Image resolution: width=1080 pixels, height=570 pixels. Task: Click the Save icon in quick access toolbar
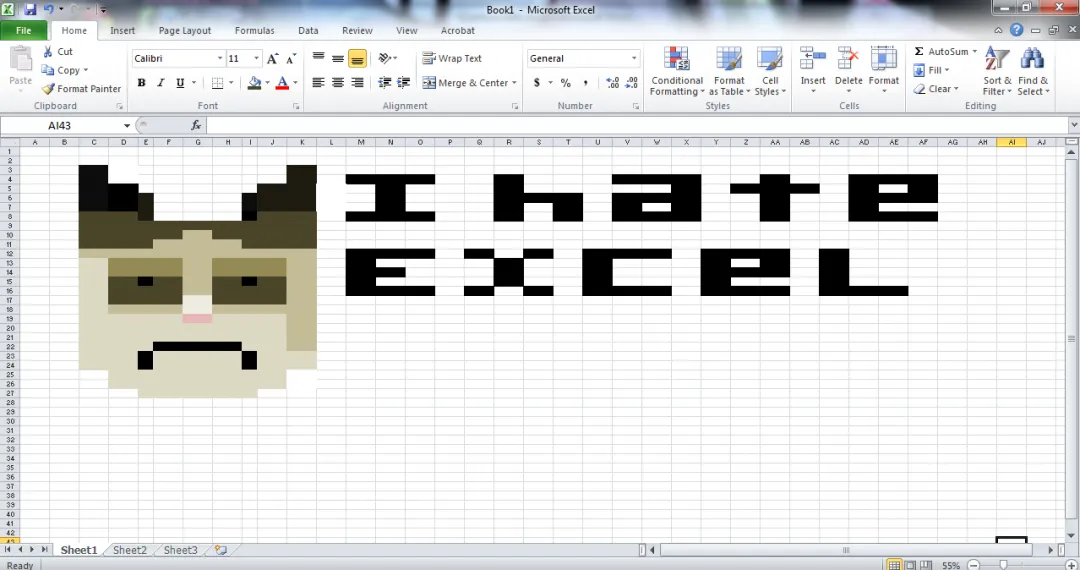tap(30, 10)
